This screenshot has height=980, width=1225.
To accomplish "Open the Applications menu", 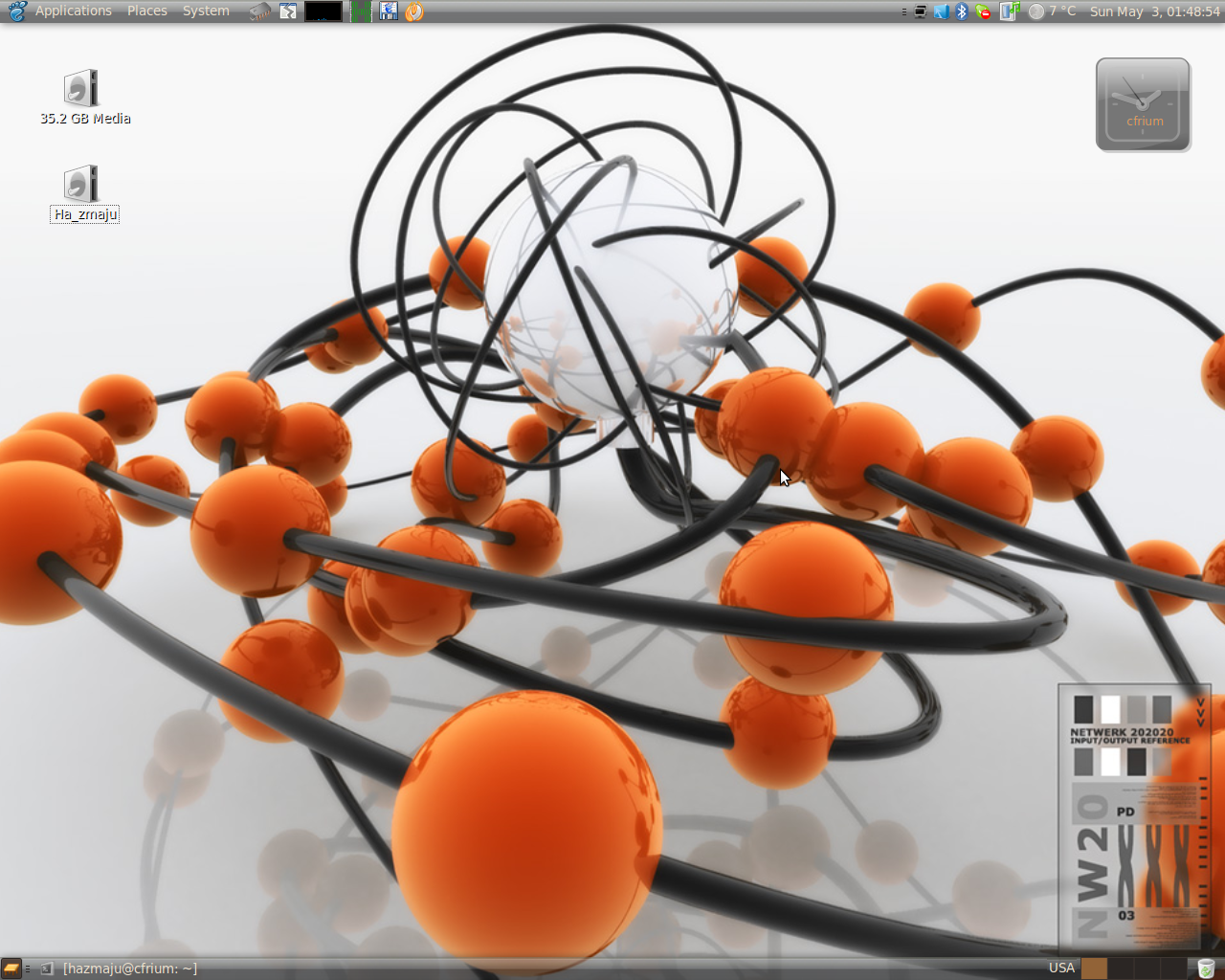I will click(74, 11).
